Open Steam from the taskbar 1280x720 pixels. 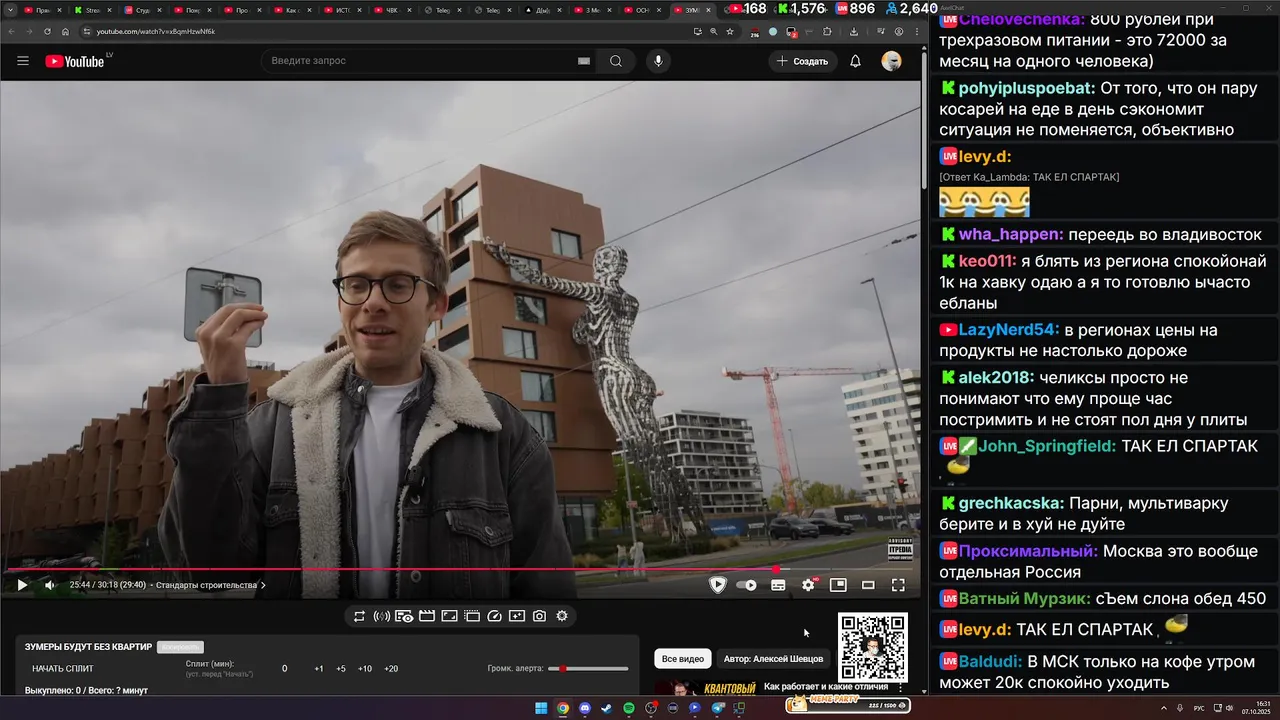click(607, 708)
